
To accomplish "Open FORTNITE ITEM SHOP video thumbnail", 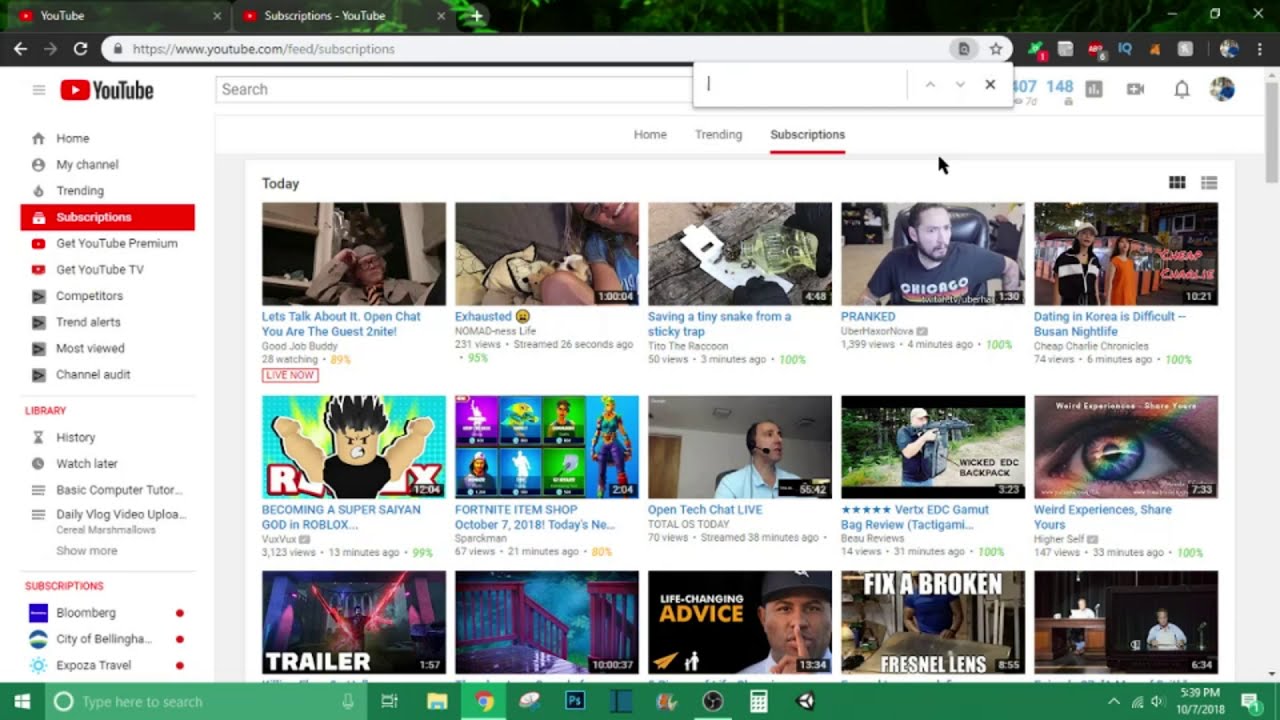I will coord(547,447).
